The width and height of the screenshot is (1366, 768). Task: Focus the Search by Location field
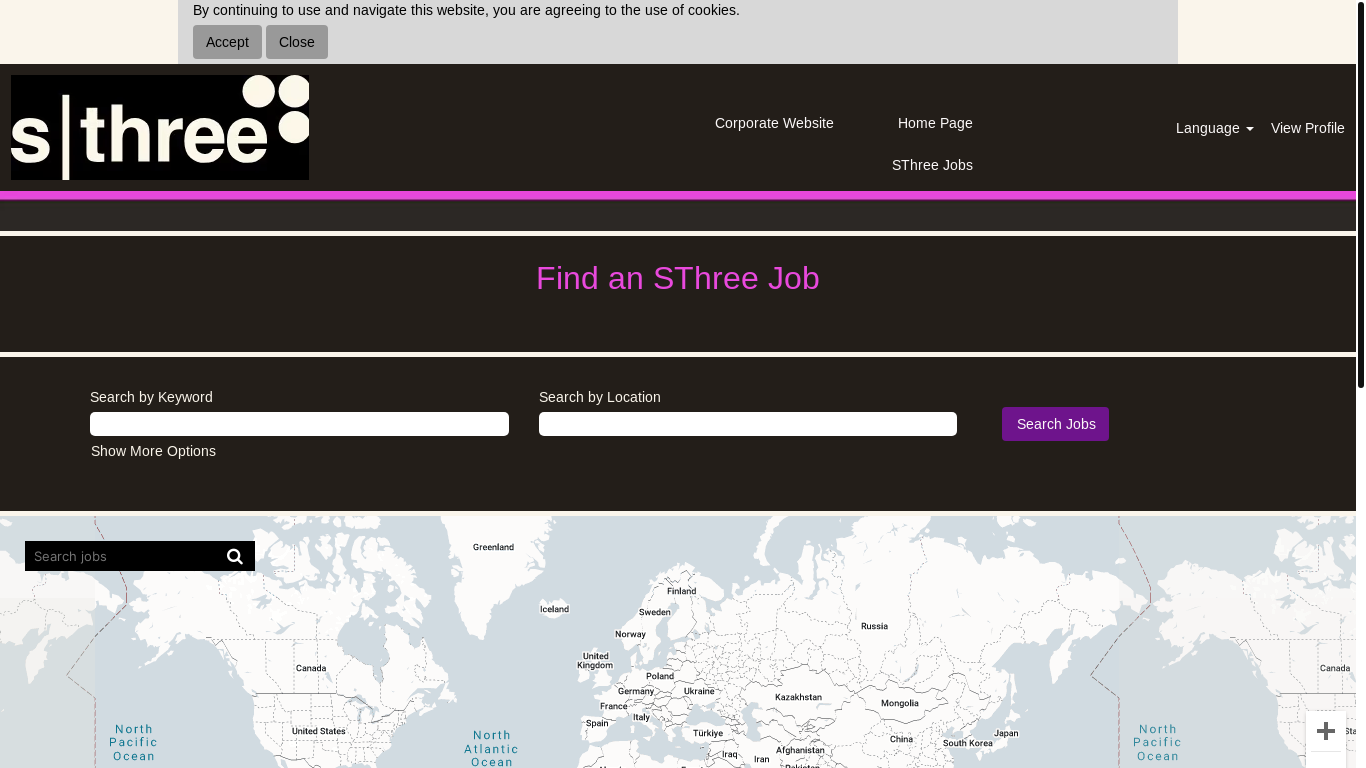tap(748, 424)
